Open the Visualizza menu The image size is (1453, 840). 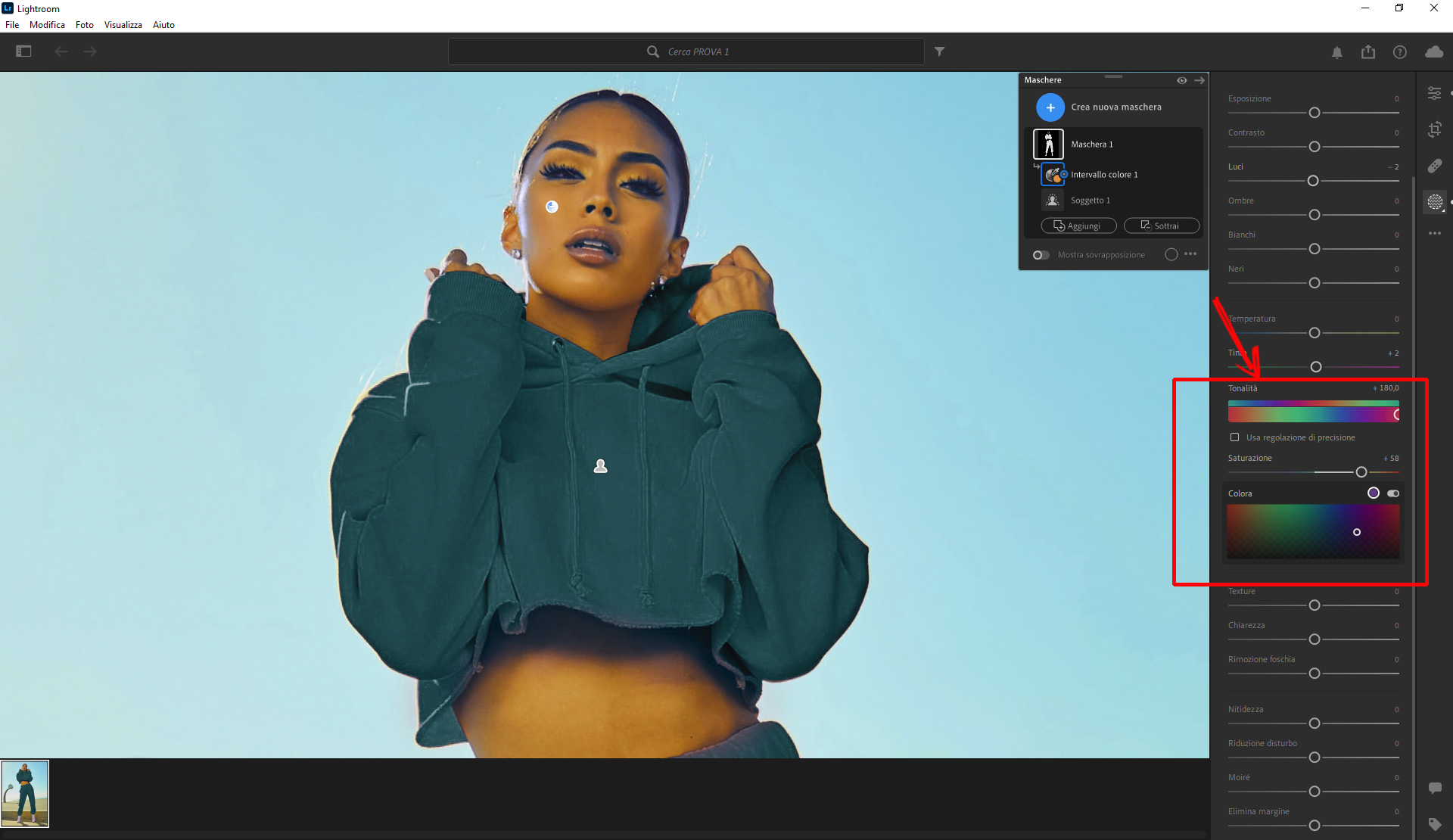click(123, 25)
